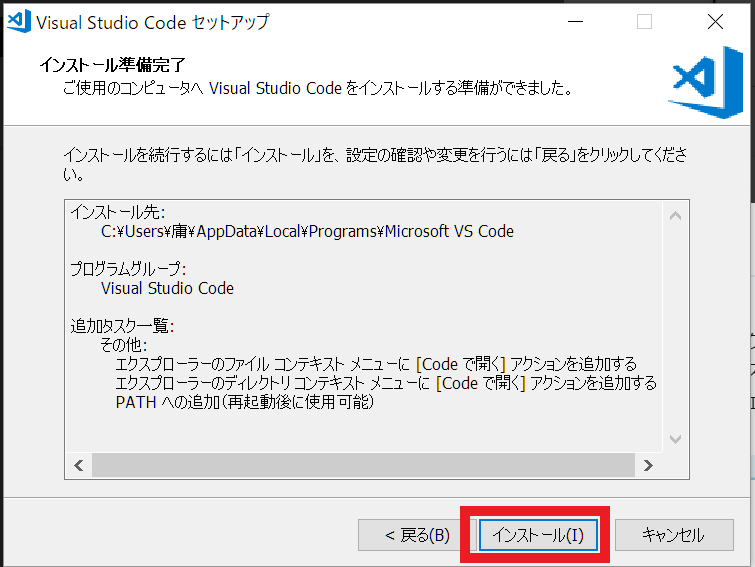This screenshot has width=755, height=567.
Task: Click the その他: line
Action: [x=123, y=345]
